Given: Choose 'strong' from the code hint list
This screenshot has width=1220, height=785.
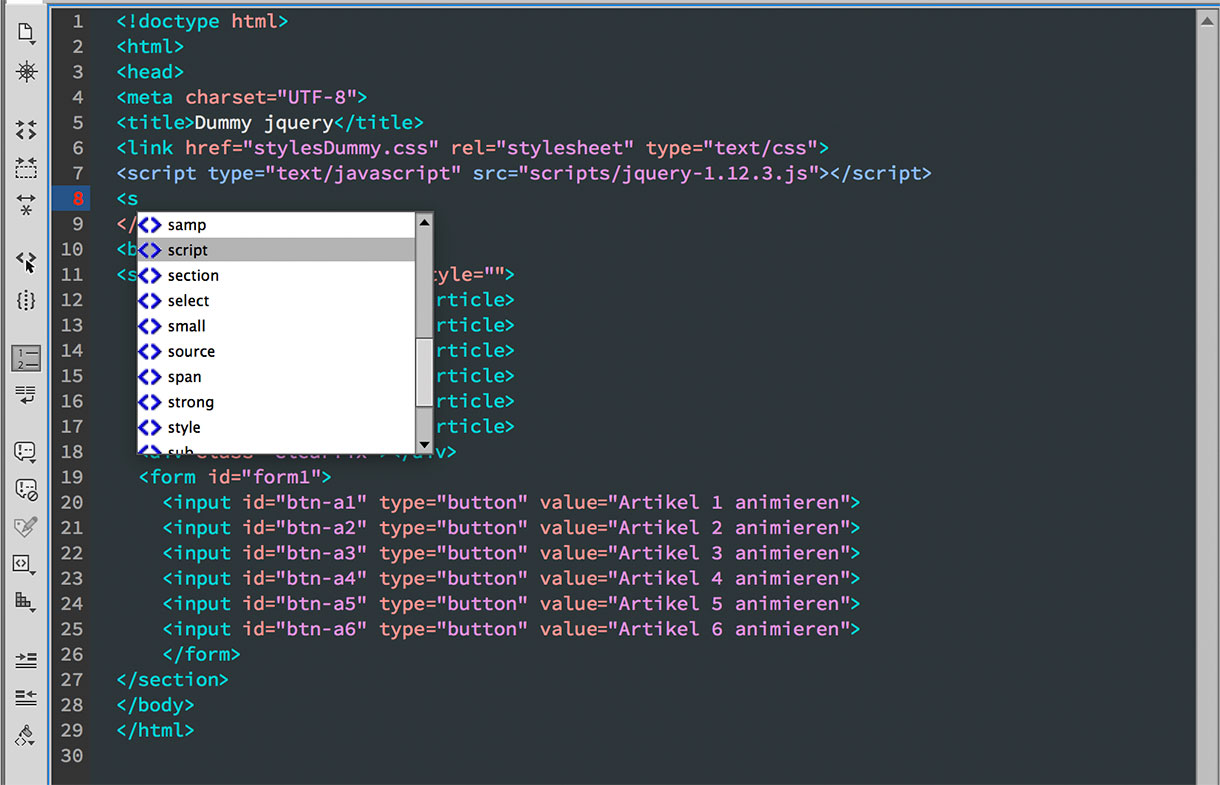Looking at the screenshot, I should (276, 402).
